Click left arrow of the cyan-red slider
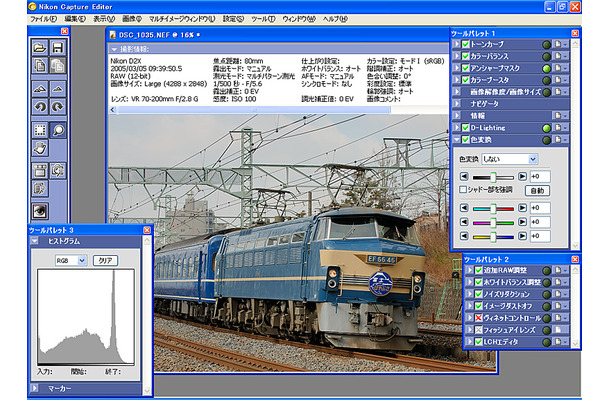610x400 pixels. pos(464,208)
